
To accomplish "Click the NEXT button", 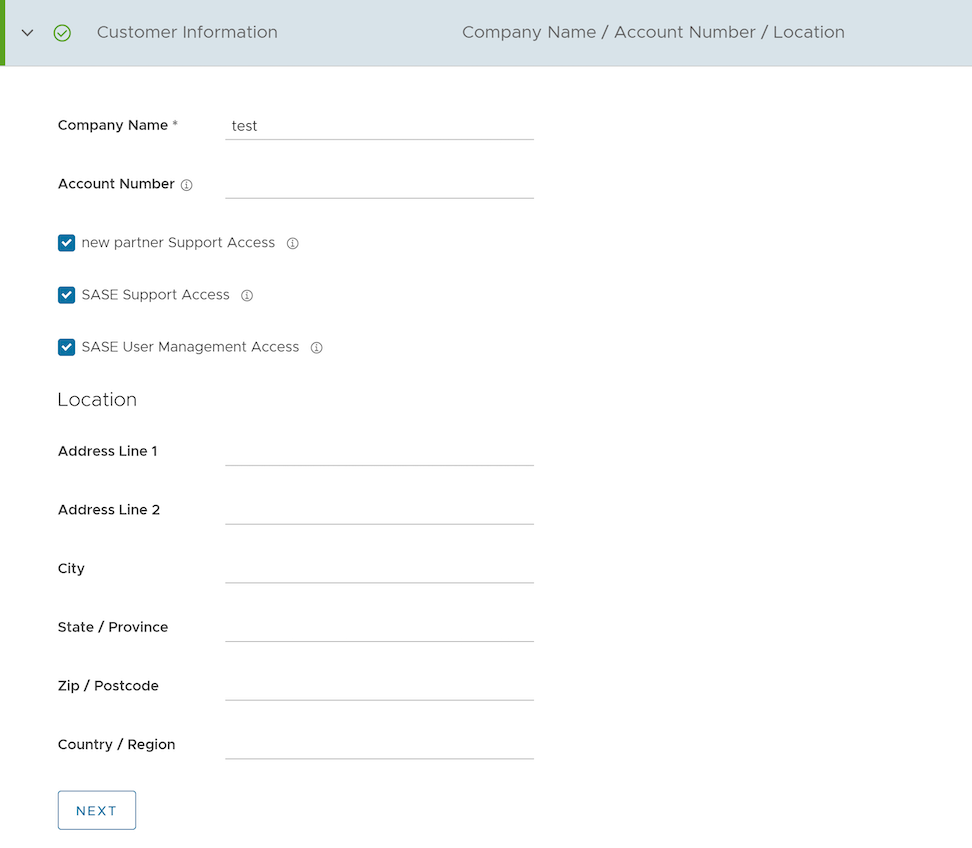I will coord(97,810).
